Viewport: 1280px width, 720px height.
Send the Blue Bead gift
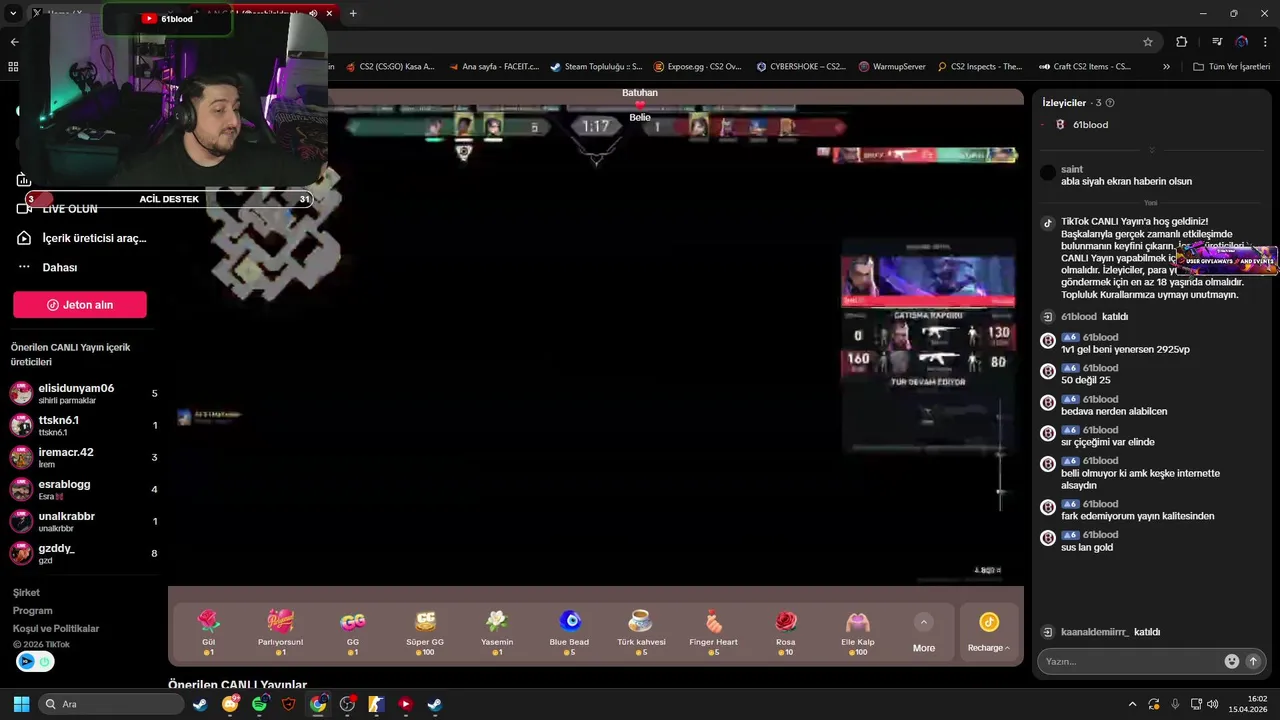pos(569,633)
